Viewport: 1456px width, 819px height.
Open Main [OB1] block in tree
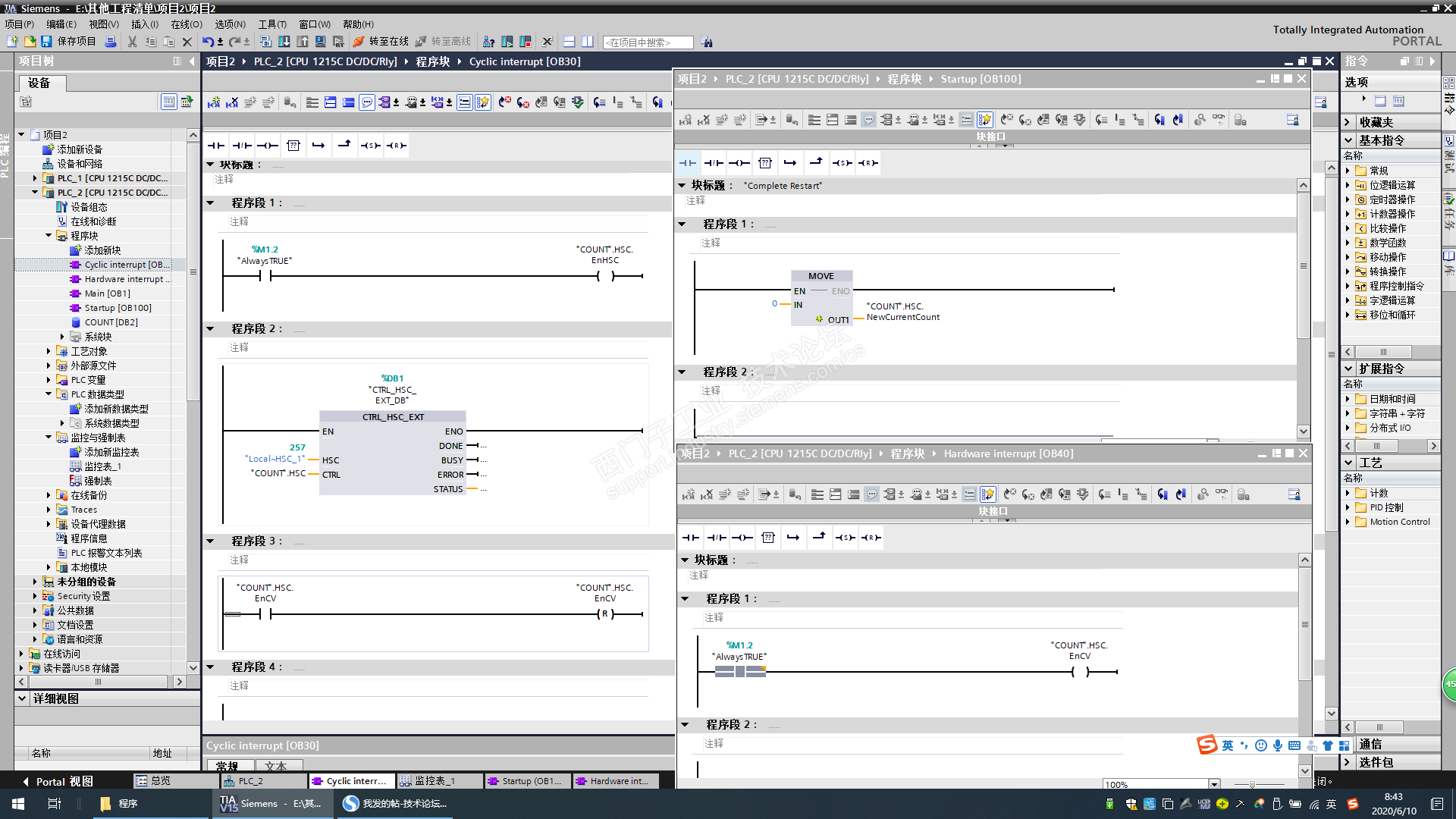(107, 293)
